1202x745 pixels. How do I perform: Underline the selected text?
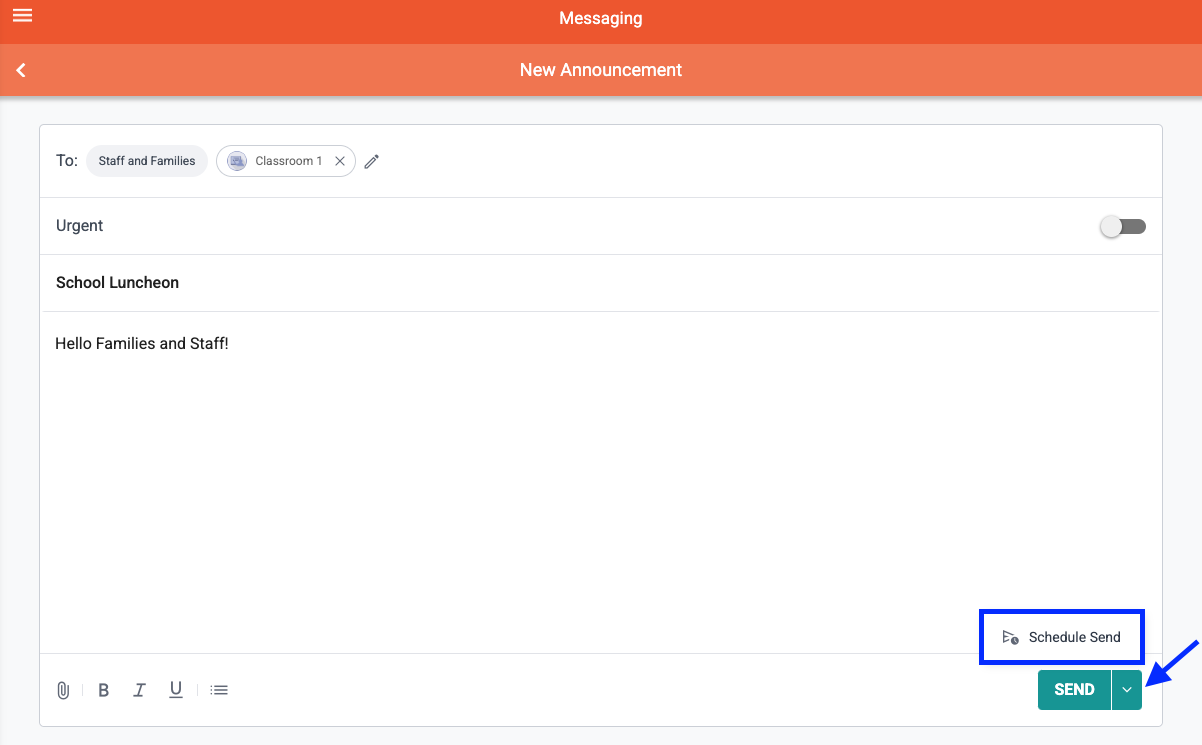[x=176, y=690]
